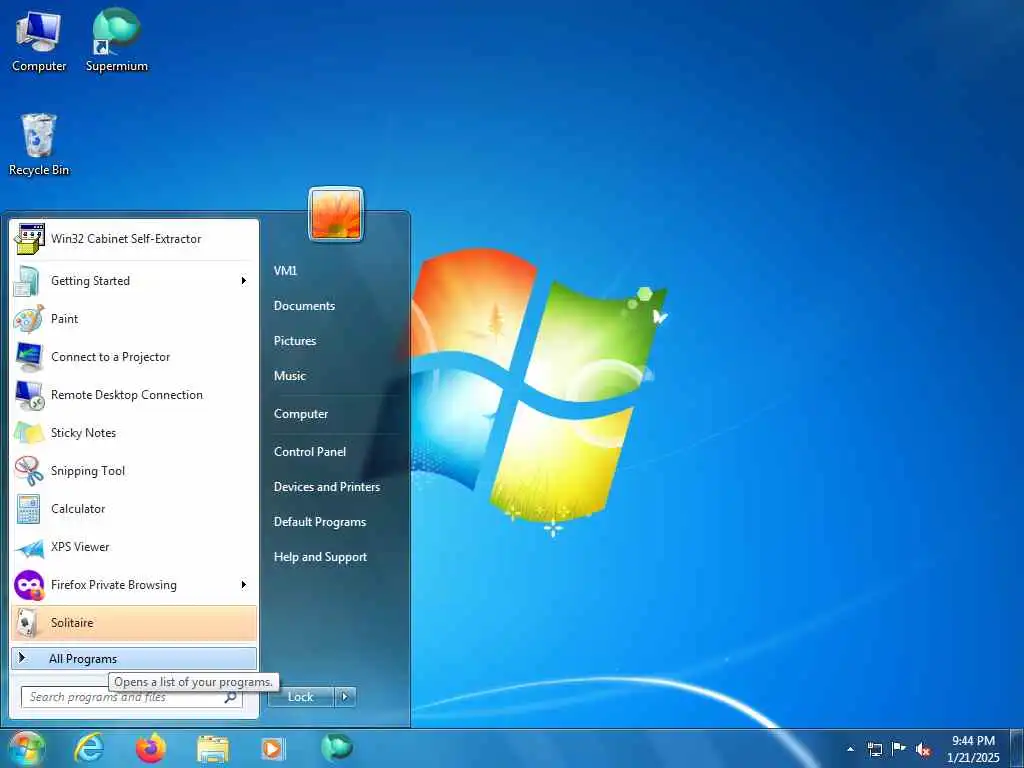Click the Remote Desktop Connection icon
Screen dimensions: 1024x768
click(x=29, y=395)
